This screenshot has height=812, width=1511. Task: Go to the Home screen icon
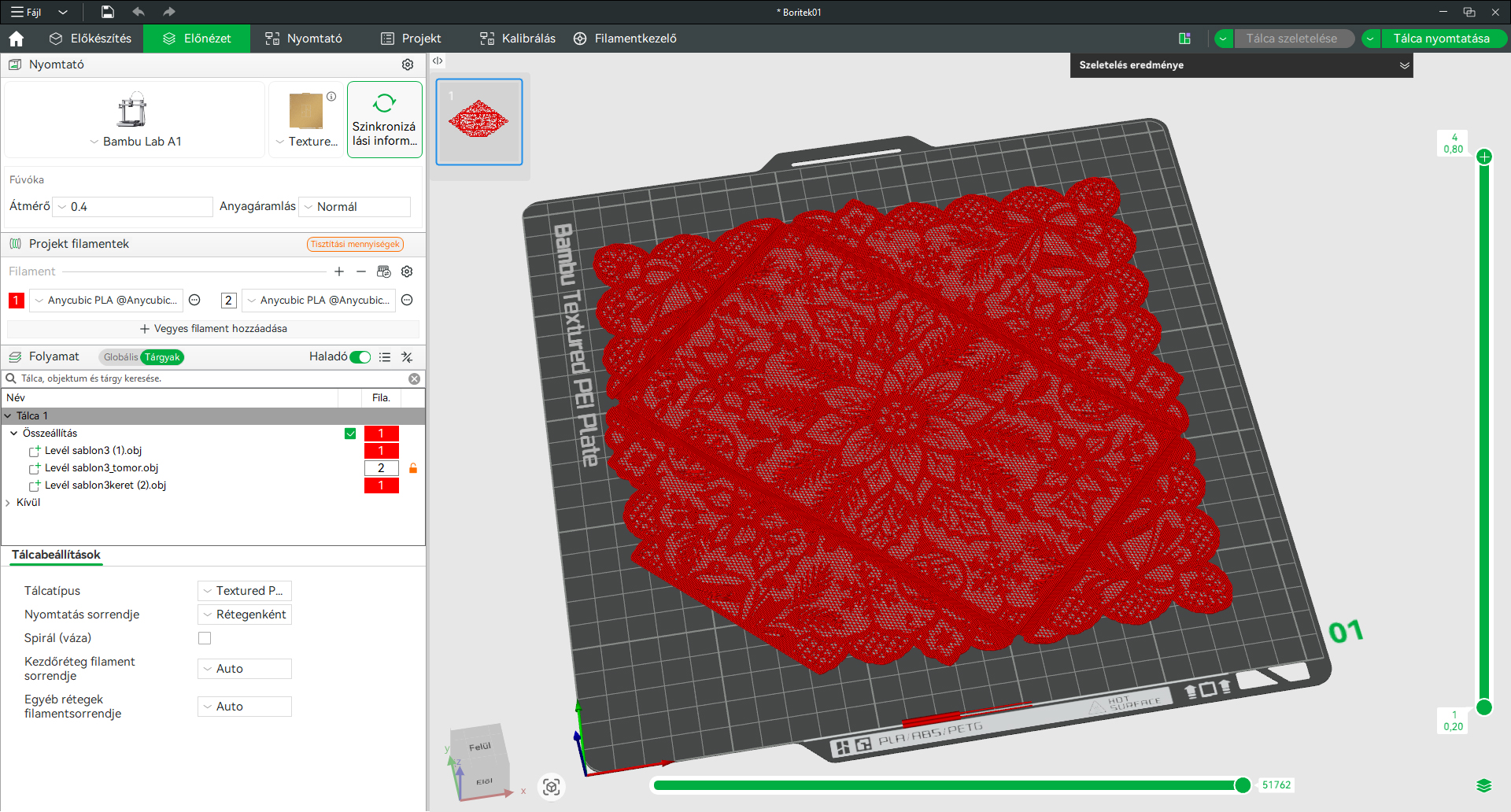(17, 39)
